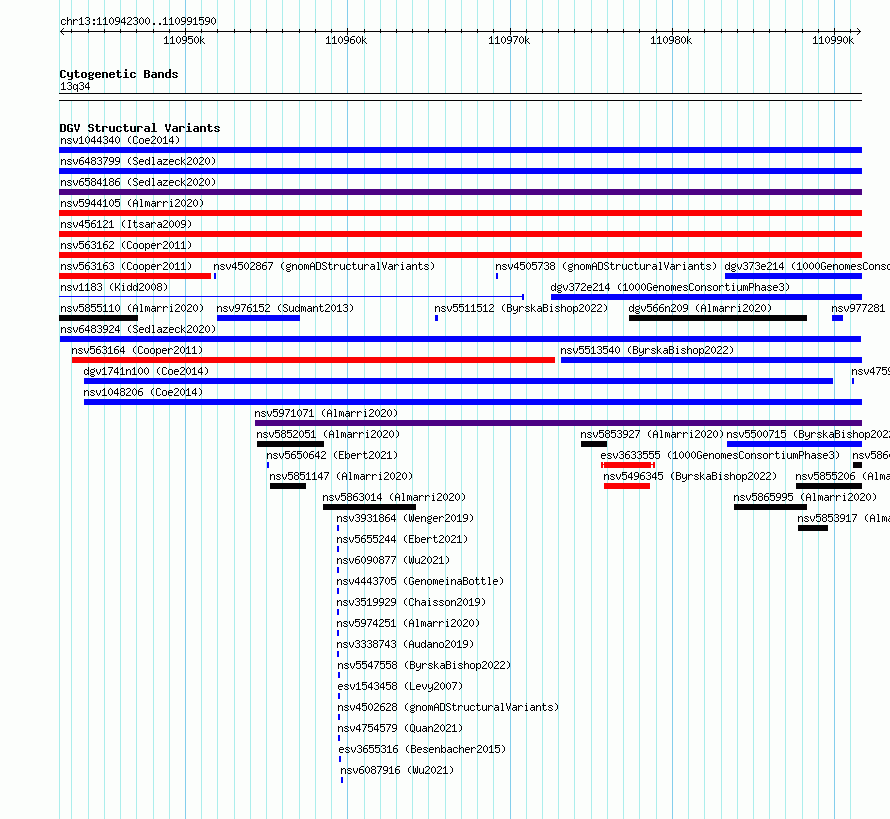Click the red bar of nsv563163 (Cooper2011)
Viewport: 890px width, 819px height.
pyautogui.click(x=135, y=276)
